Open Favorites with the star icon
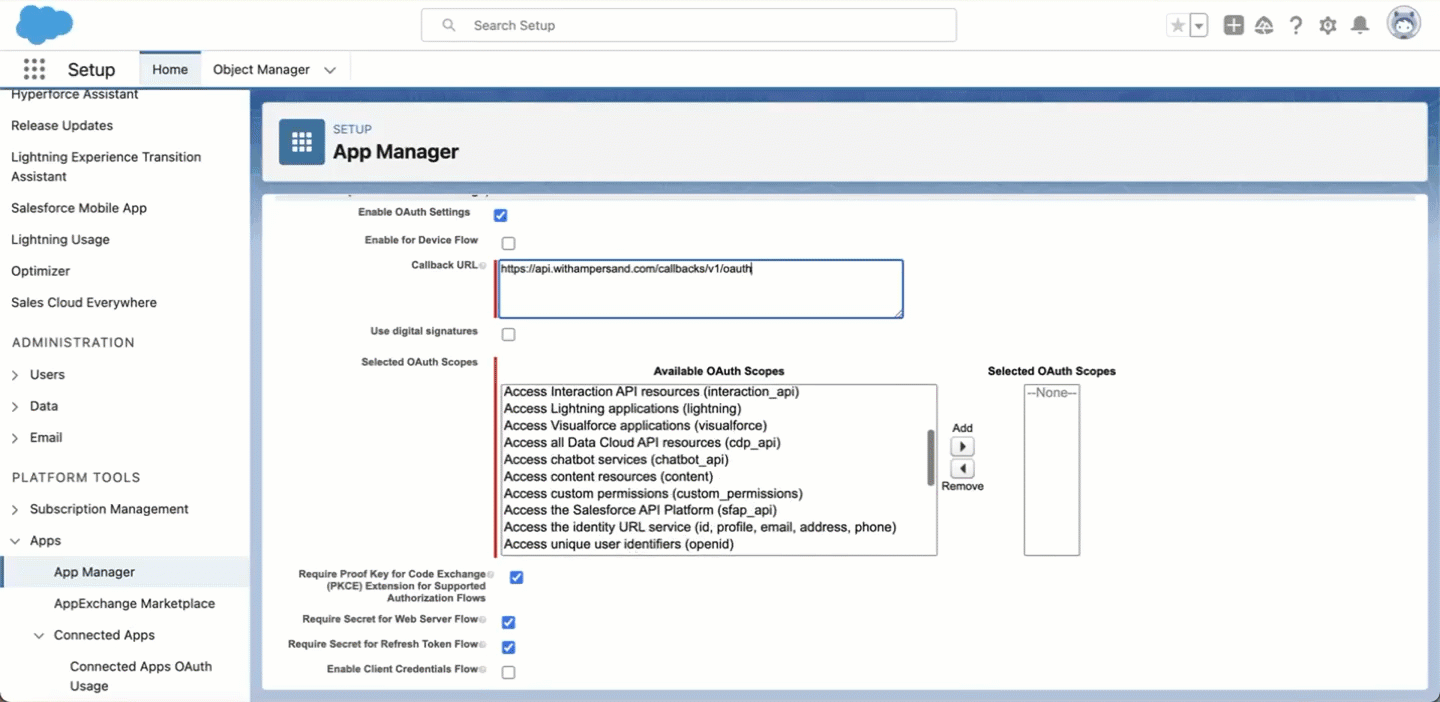This screenshot has width=1440, height=702. point(1180,24)
